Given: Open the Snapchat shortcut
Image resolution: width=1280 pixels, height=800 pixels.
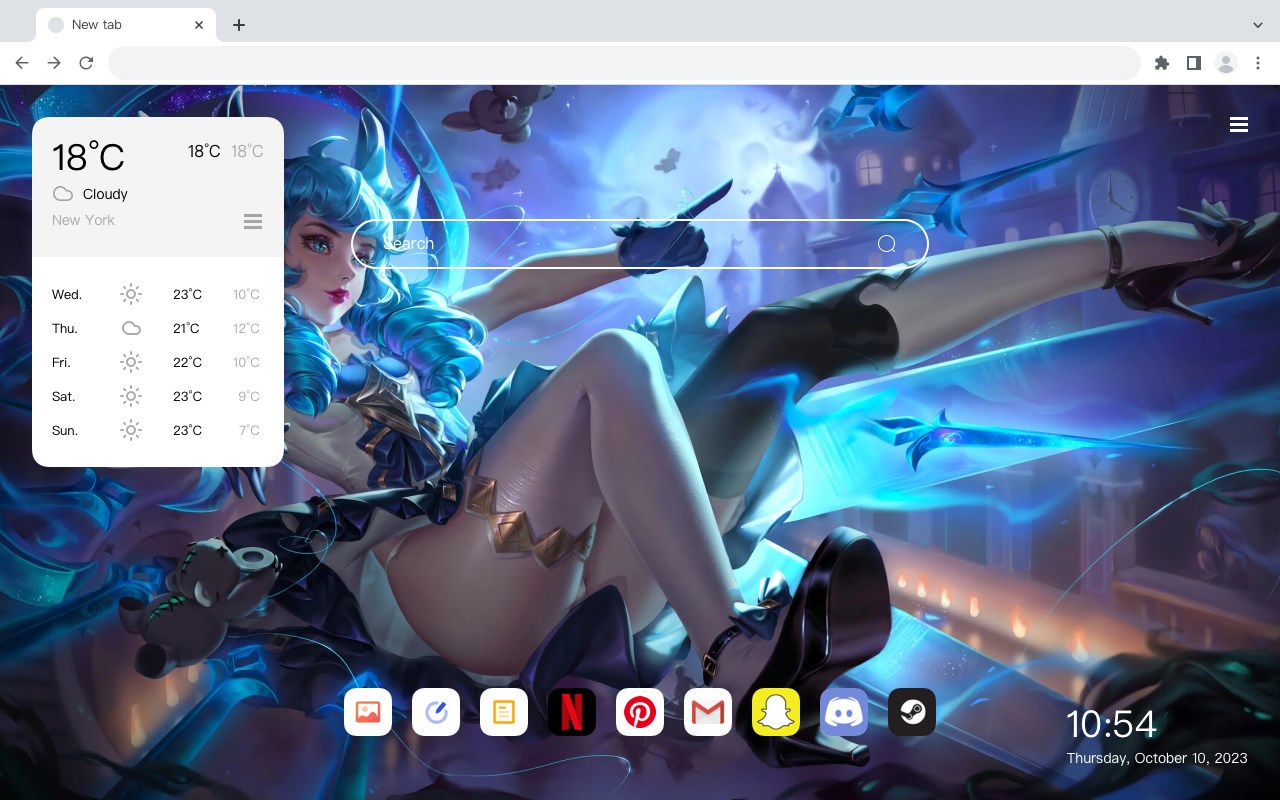Looking at the screenshot, I should (x=776, y=712).
